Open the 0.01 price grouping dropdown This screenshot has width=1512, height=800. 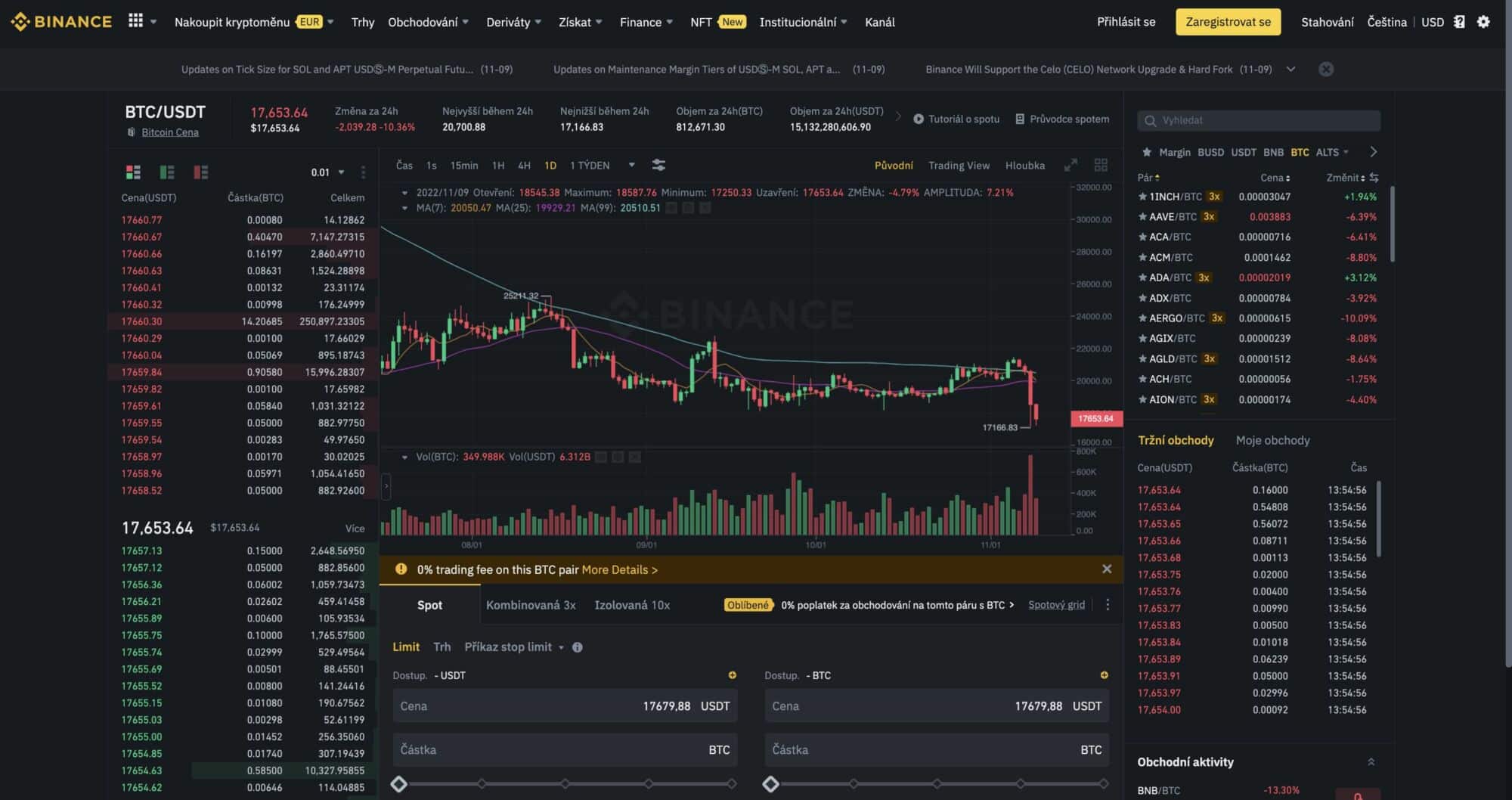(327, 172)
